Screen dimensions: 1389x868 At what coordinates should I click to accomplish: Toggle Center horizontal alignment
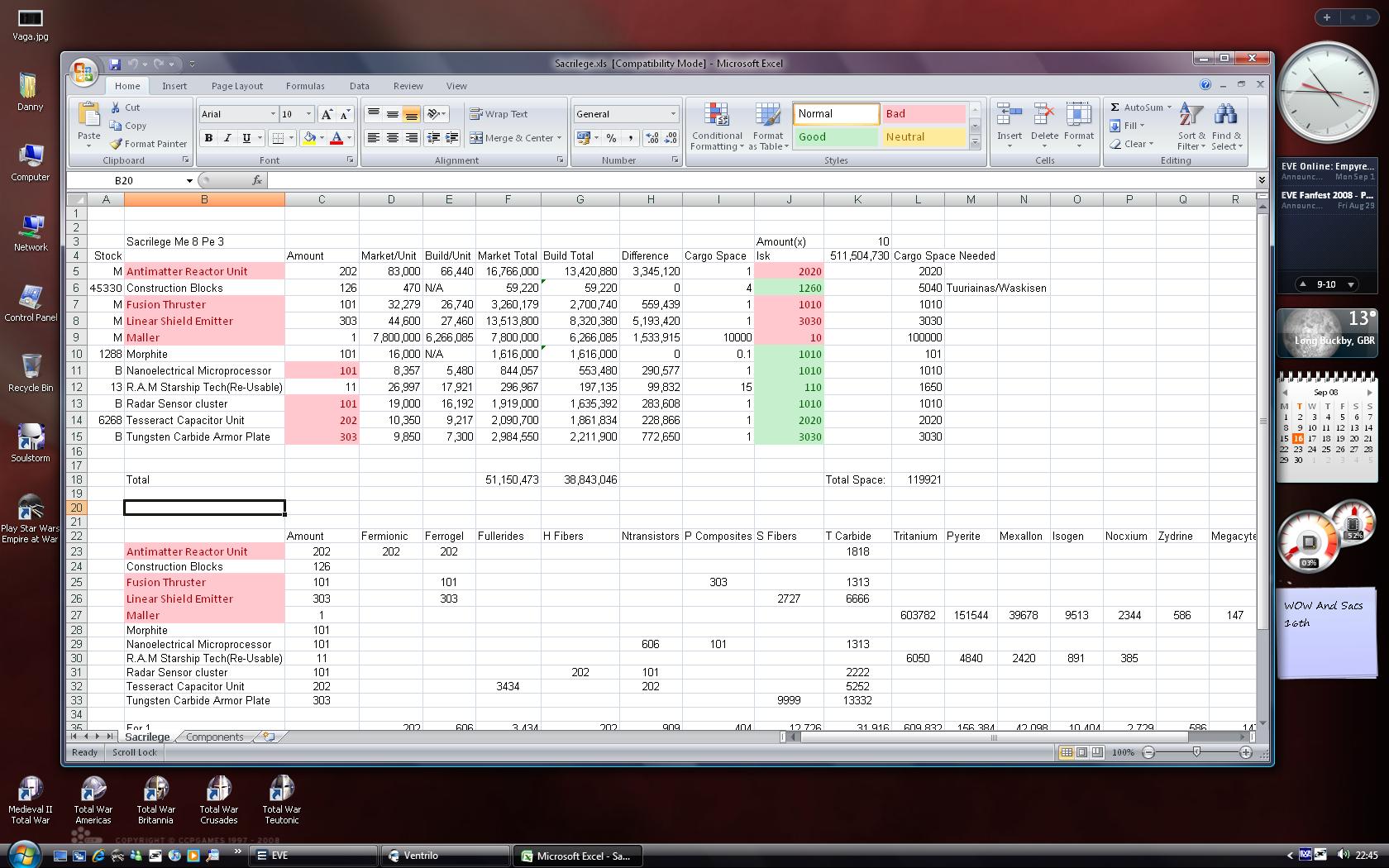(x=393, y=138)
